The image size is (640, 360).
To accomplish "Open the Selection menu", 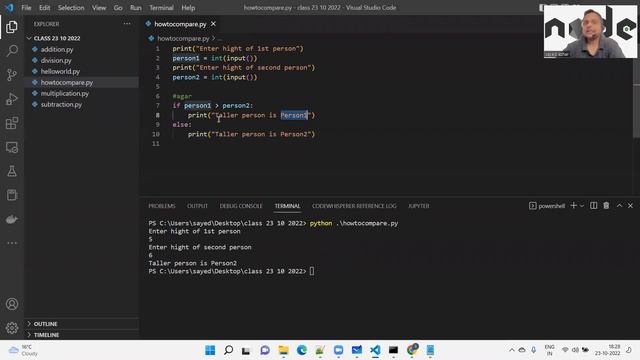I will coord(71,8).
